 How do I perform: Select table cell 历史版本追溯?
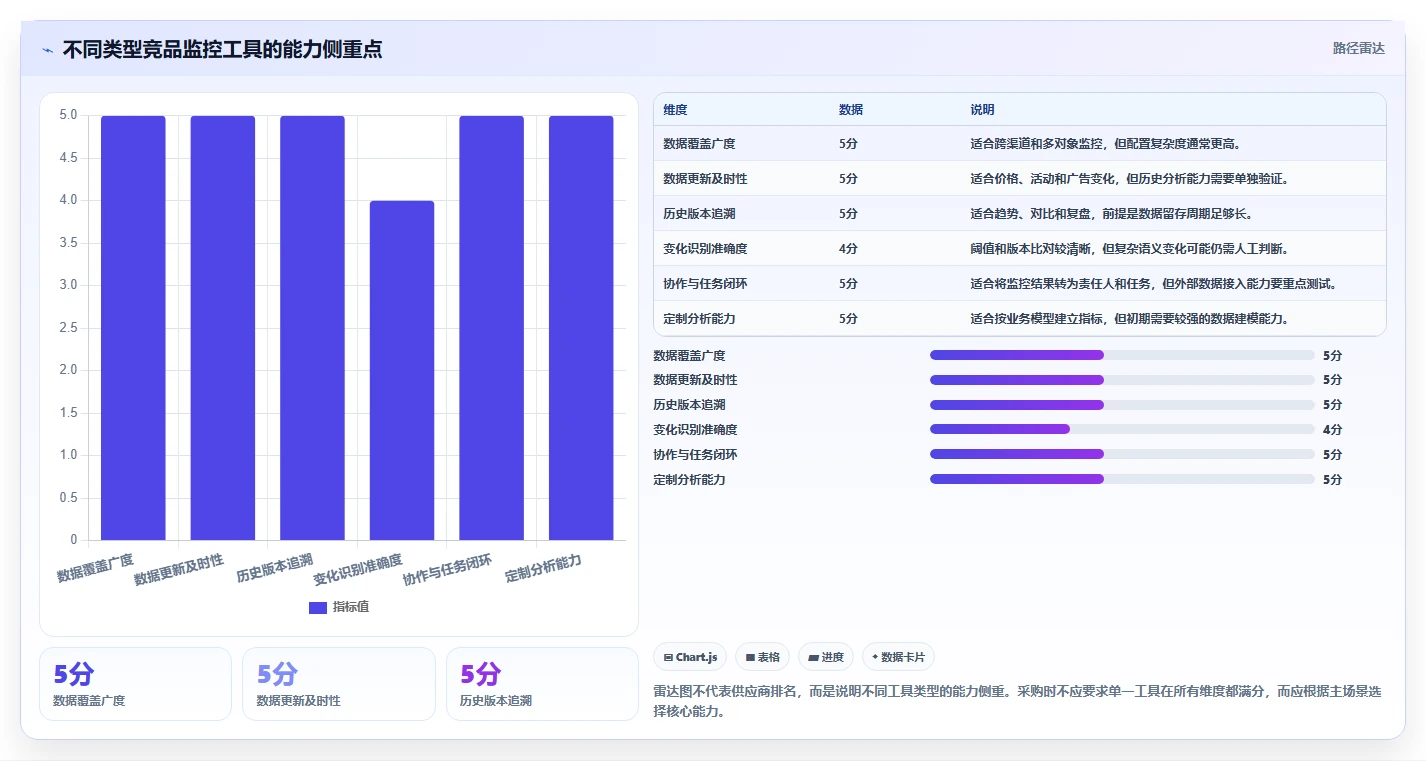(699, 214)
